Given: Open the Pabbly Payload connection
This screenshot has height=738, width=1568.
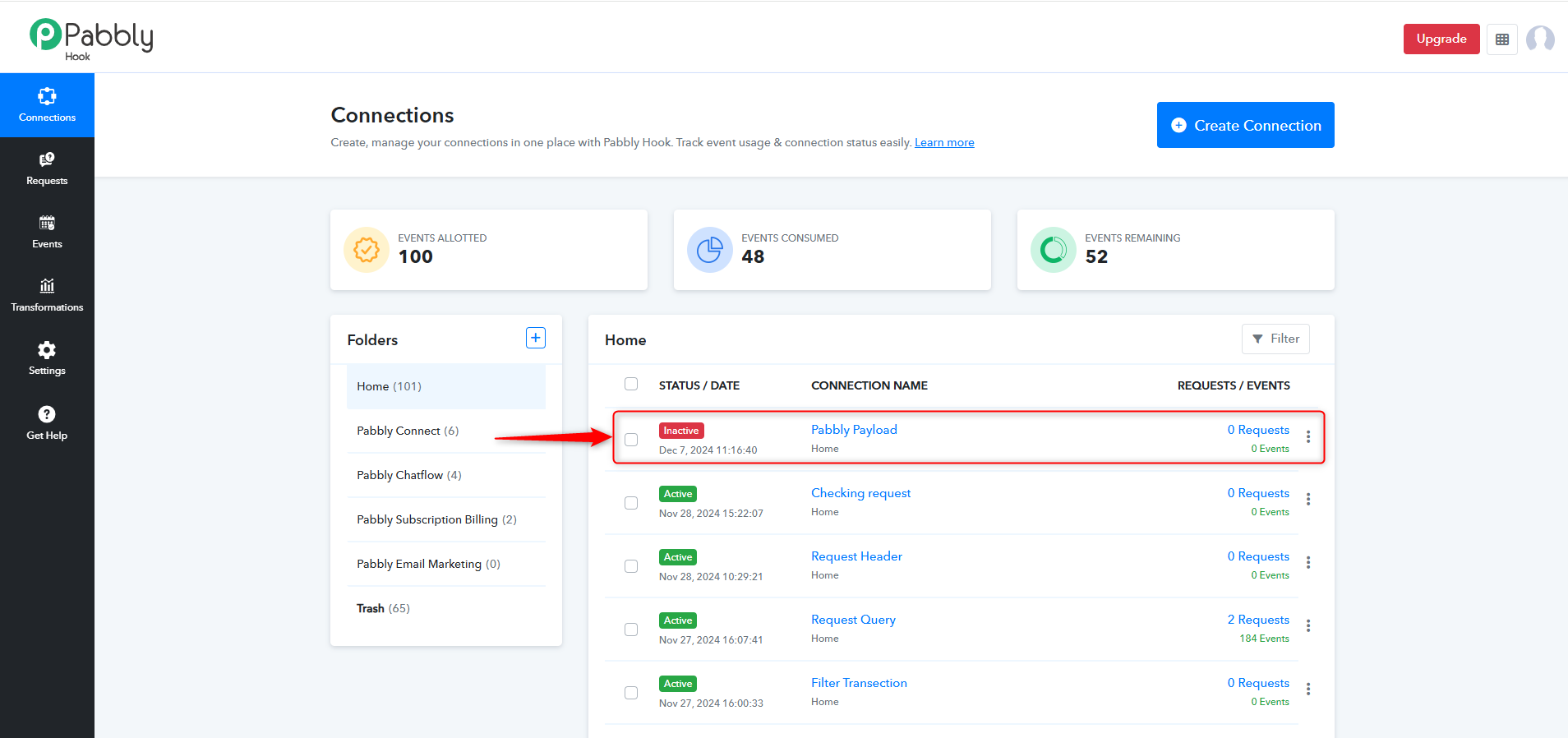Looking at the screenshot, I should [854, 430].
